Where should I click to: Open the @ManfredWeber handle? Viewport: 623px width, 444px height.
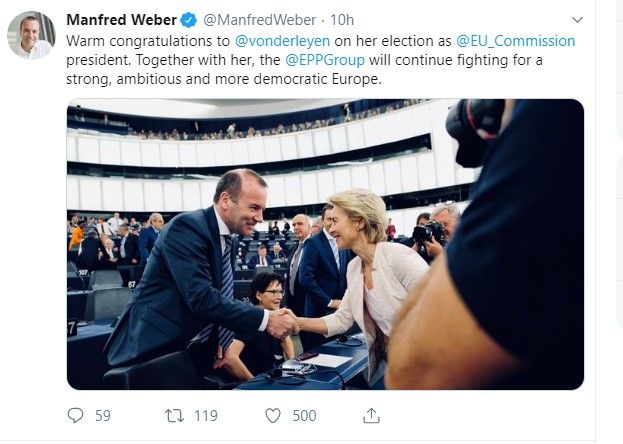pyautogui.click(x=259, y=20)
